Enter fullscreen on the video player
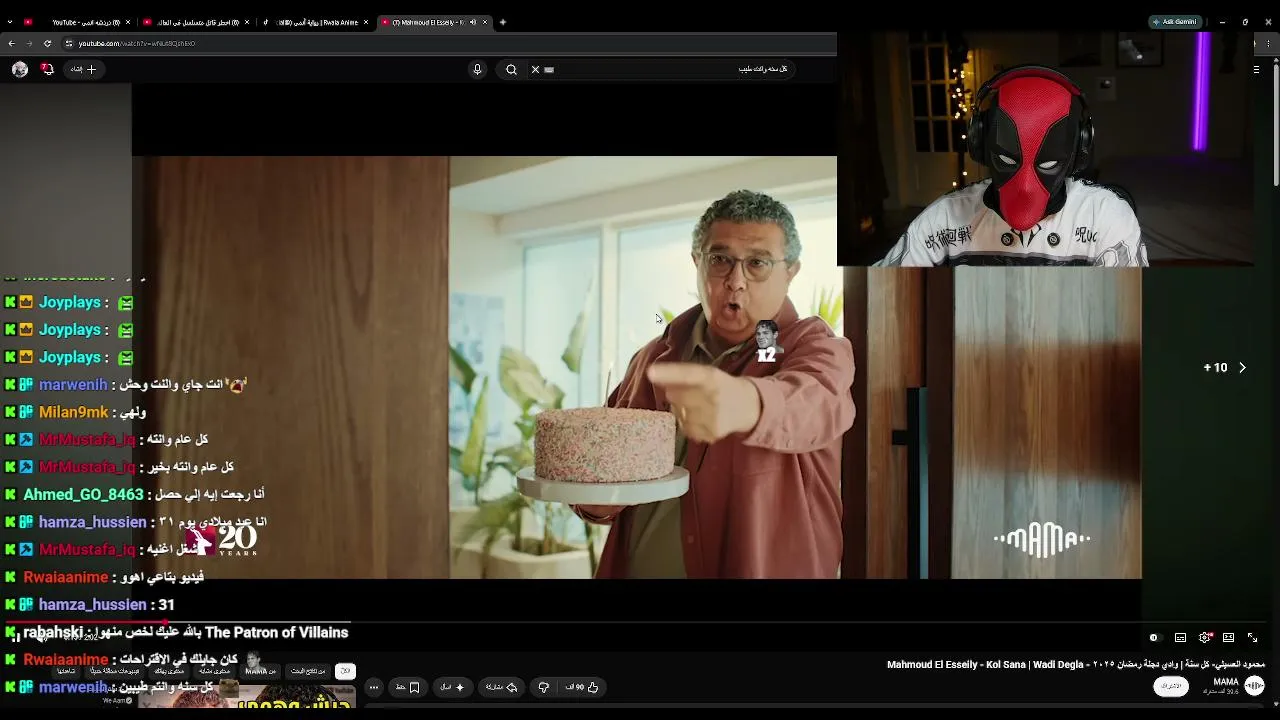This screenshot has width=1280, height=720. 1252,637
